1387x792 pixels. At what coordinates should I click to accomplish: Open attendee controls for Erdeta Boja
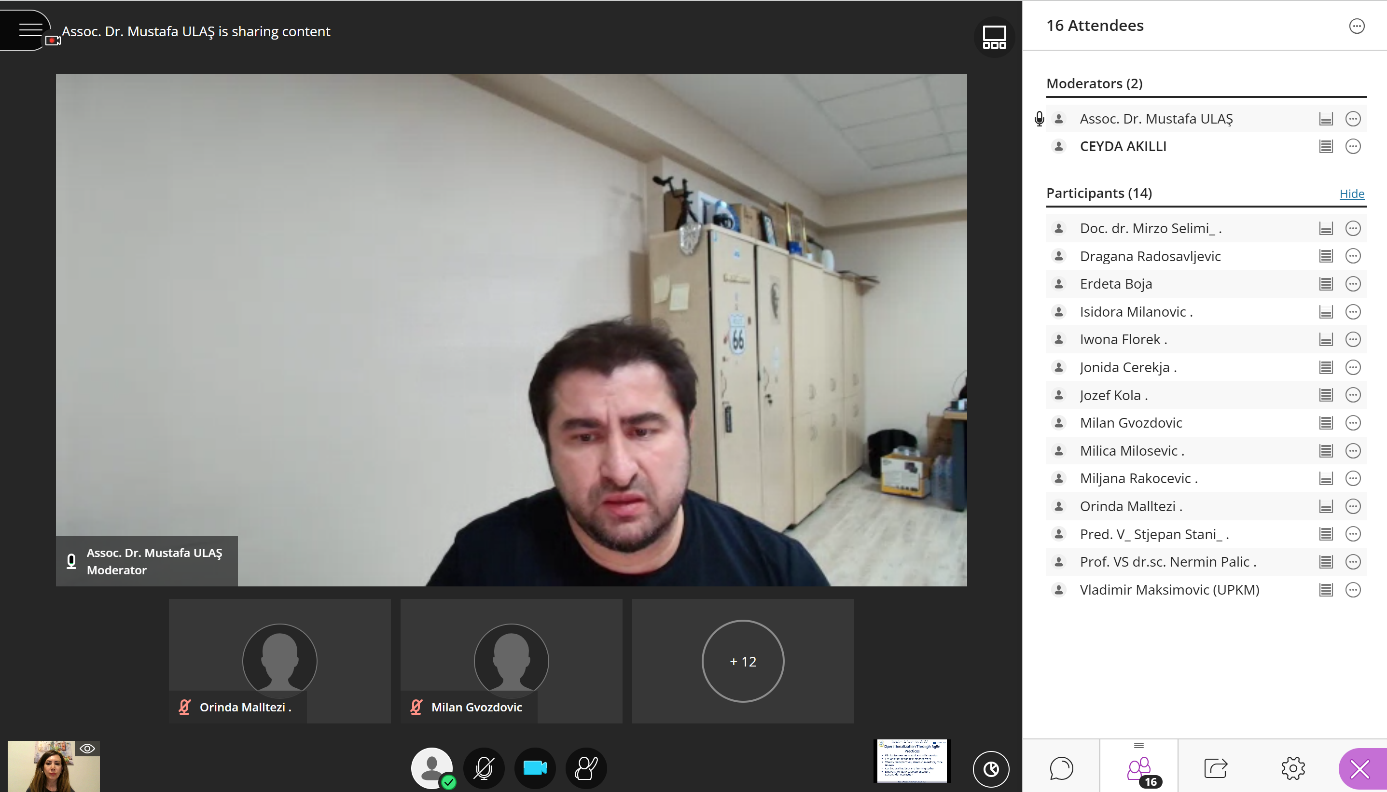coord(1353,284)
